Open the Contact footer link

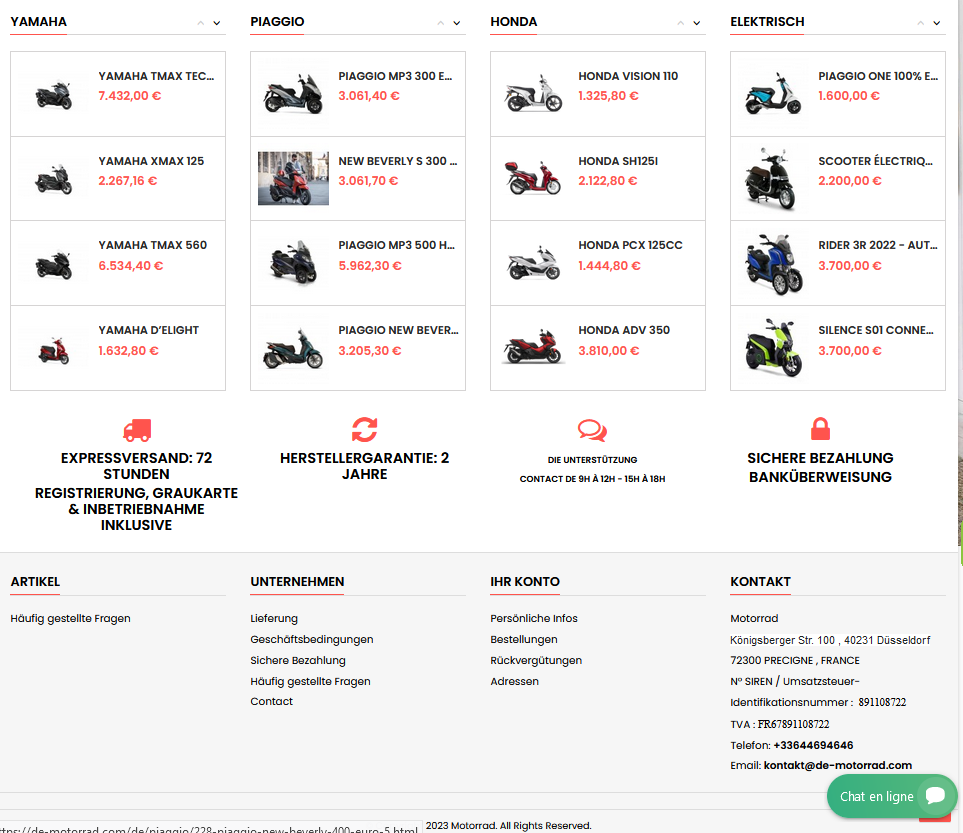pyautogui.click(x=271, y=702)
